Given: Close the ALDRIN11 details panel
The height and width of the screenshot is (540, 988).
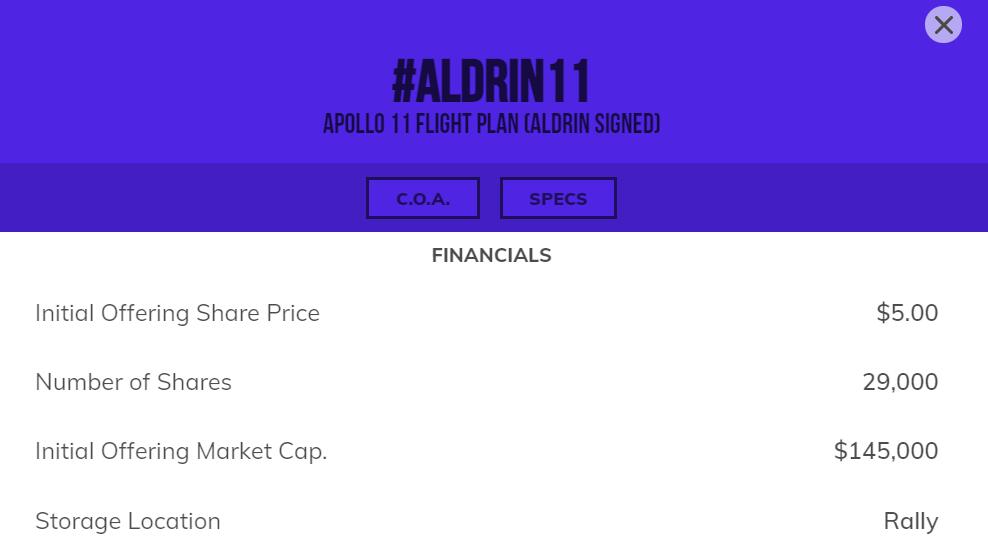Looking at the screenshot, I should pyautogui.click(x=943, y=25).
